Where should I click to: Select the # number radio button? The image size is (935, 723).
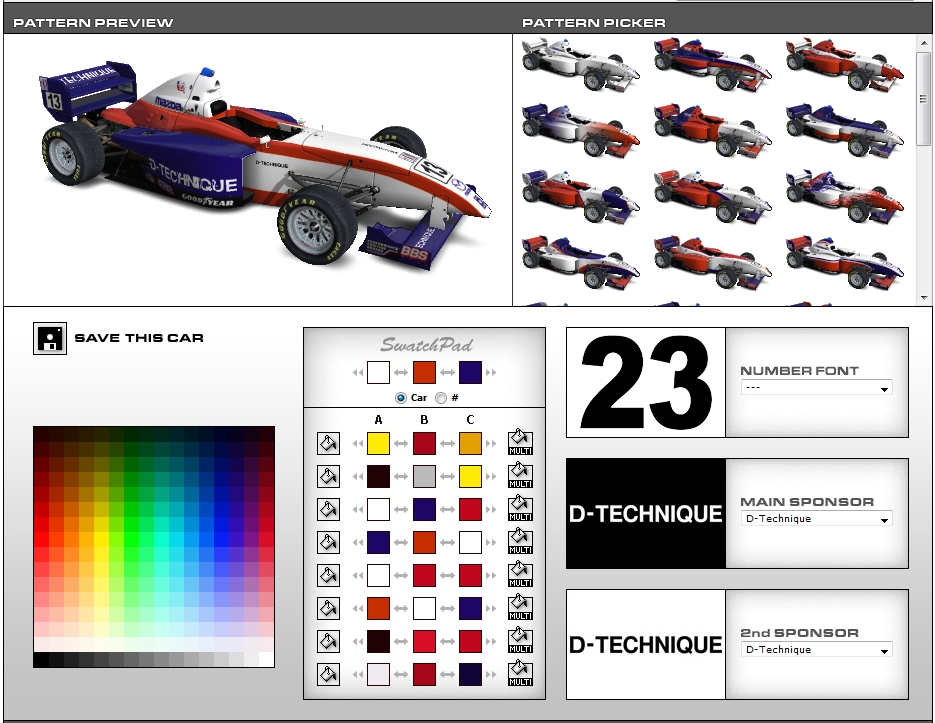click(x=440, y=397)
